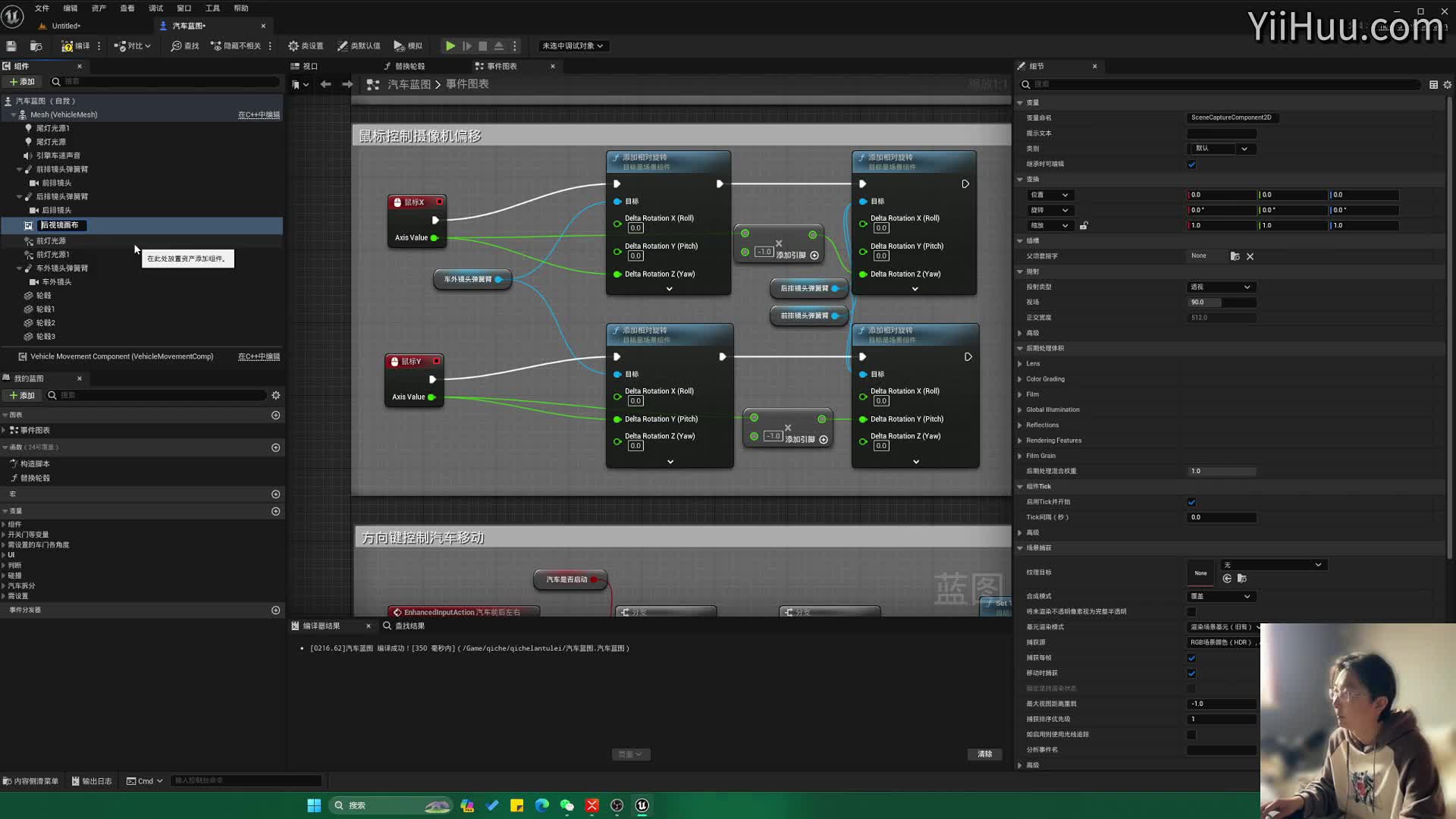This screenshot has width=1456, height=819.
Task: Click use selected asset arrow for 纹理目标
Action: point(1227,579)
